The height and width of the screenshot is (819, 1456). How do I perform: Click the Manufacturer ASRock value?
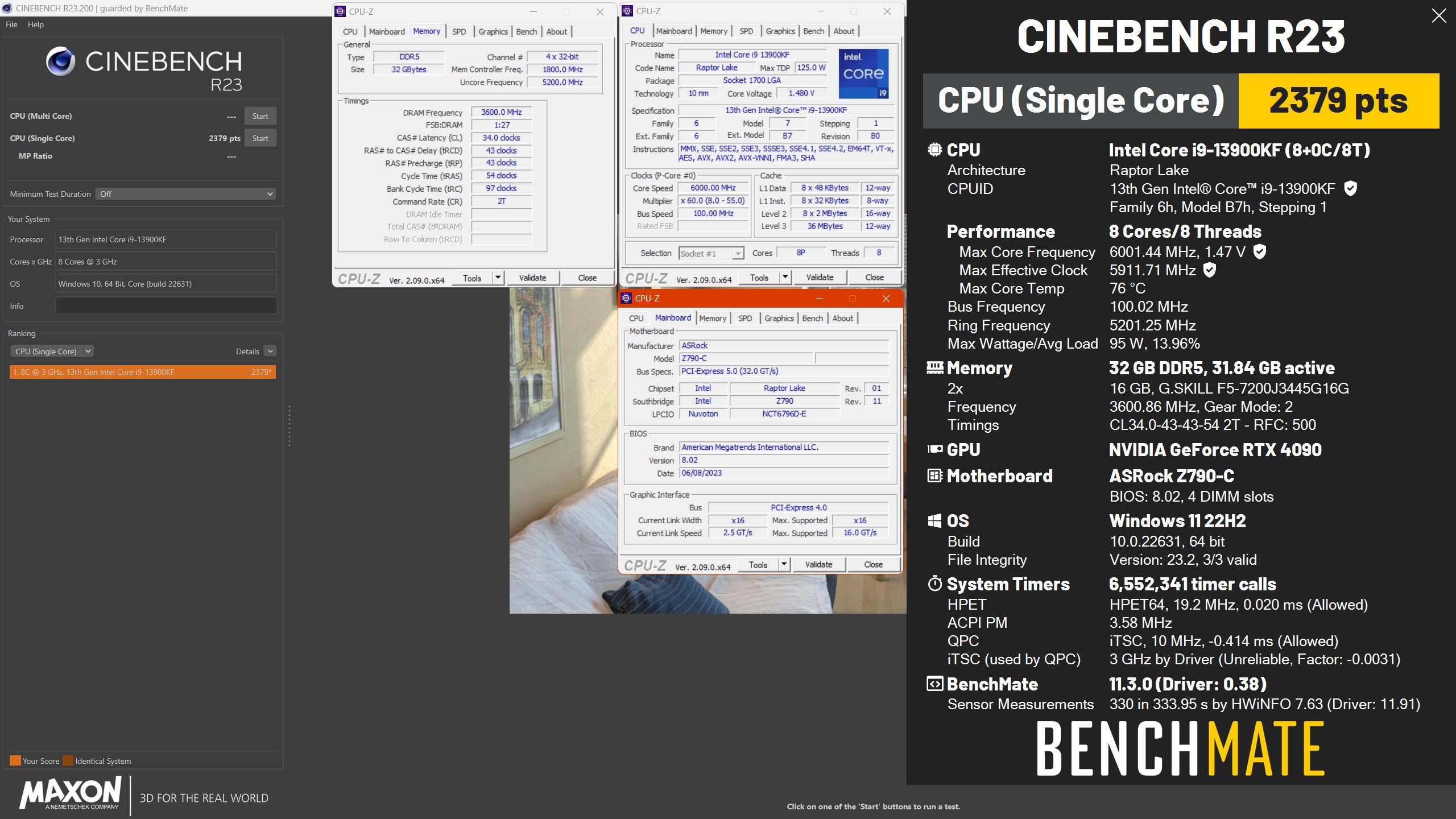tap(784, 345)
